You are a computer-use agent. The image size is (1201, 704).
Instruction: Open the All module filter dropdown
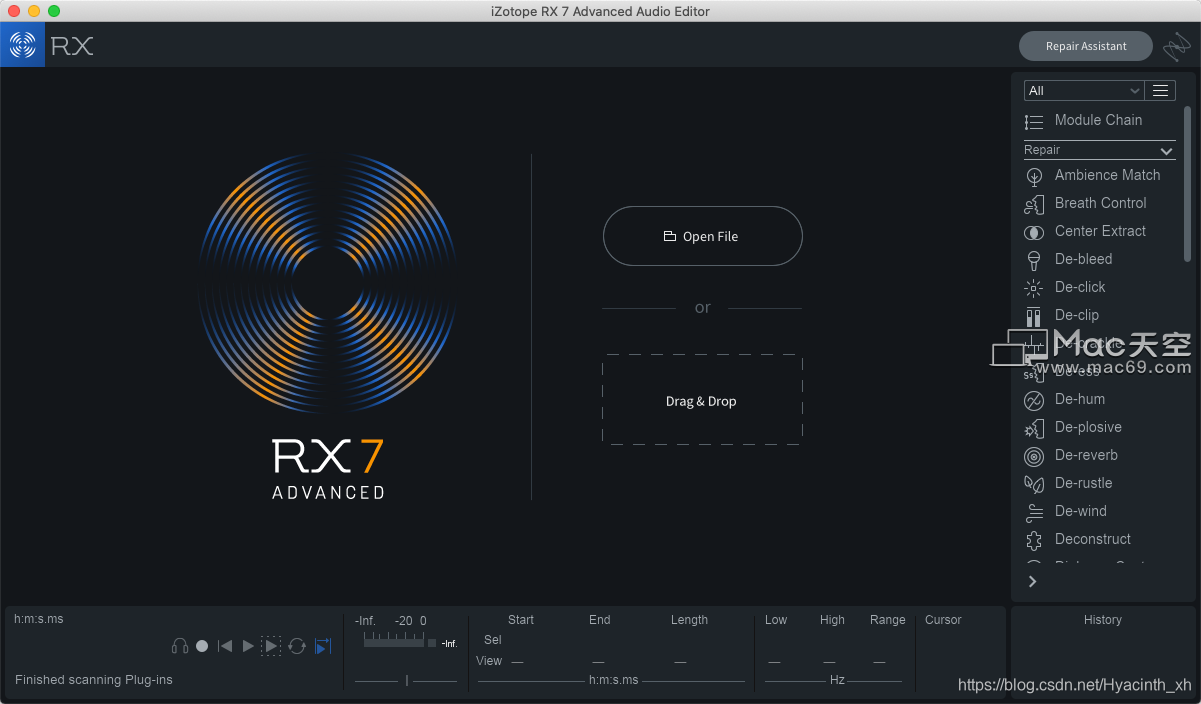[1084, 90]
